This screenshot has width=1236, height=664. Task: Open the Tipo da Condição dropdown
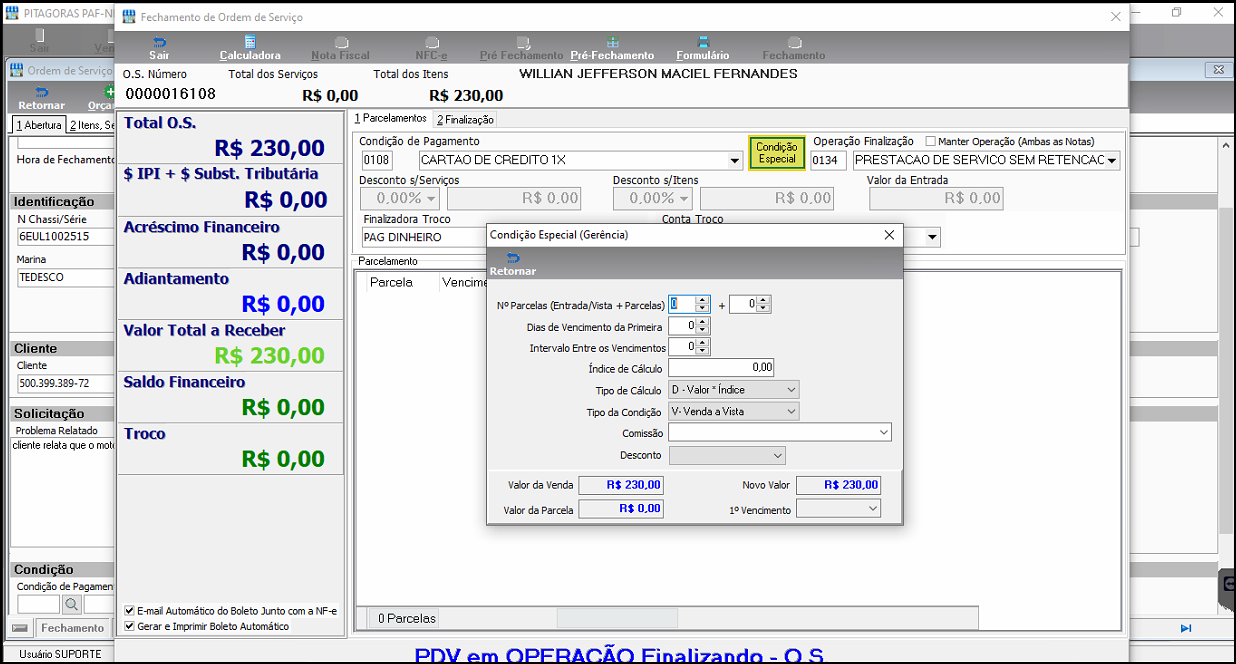(791, 412)
